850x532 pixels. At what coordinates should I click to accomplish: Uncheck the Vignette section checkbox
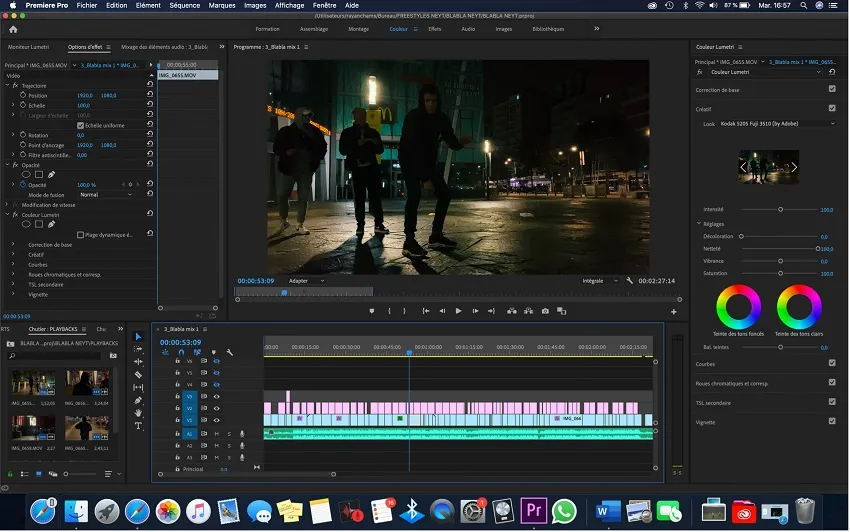(832, 421)
